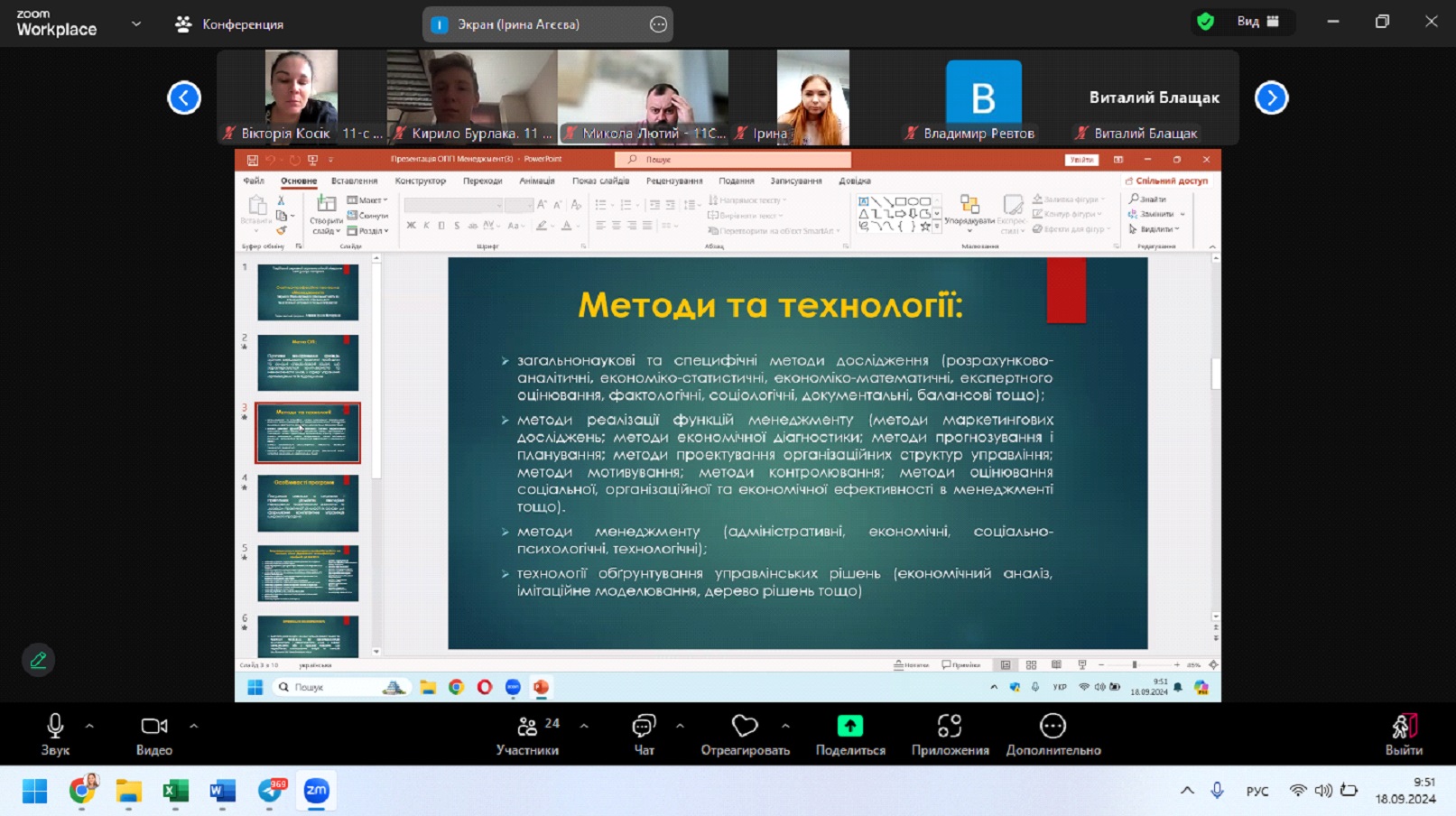Switch to the Конференция tab

click(230, 24)
